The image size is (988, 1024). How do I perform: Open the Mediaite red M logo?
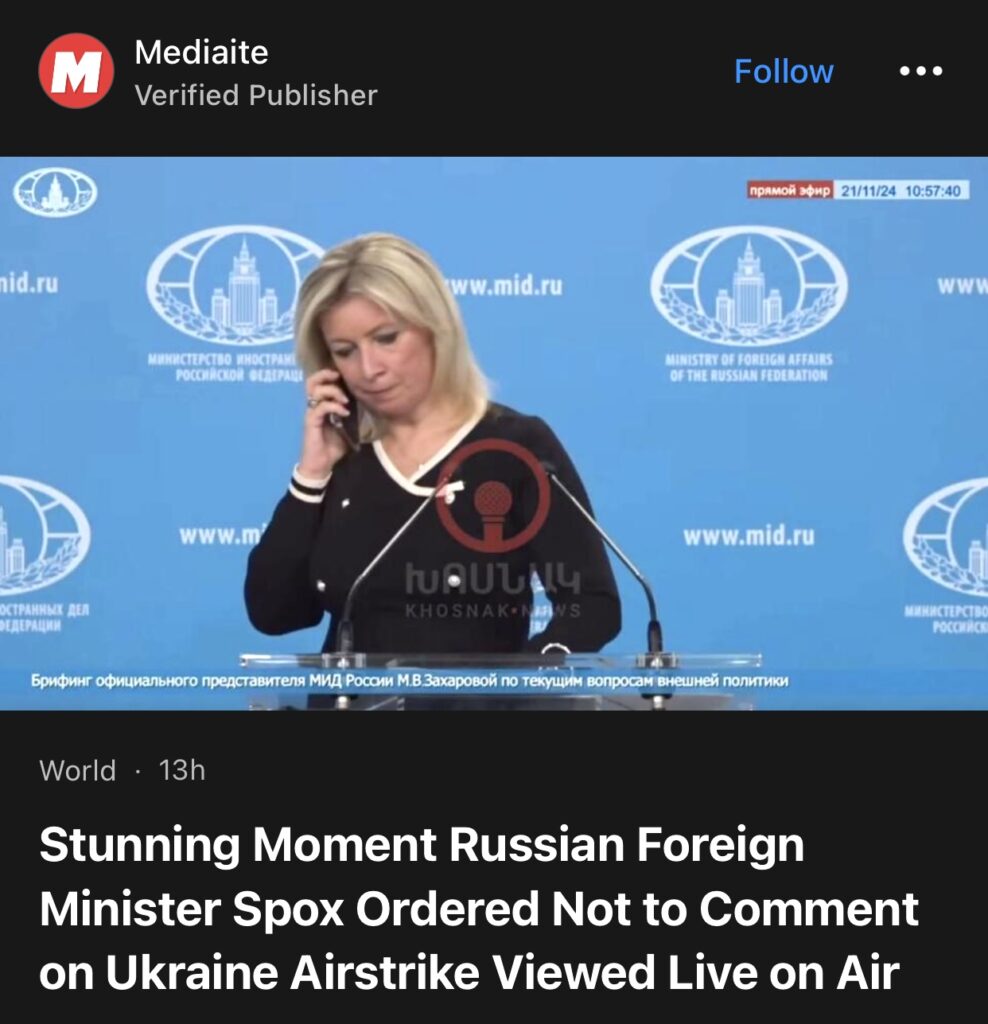coord(76,71)
